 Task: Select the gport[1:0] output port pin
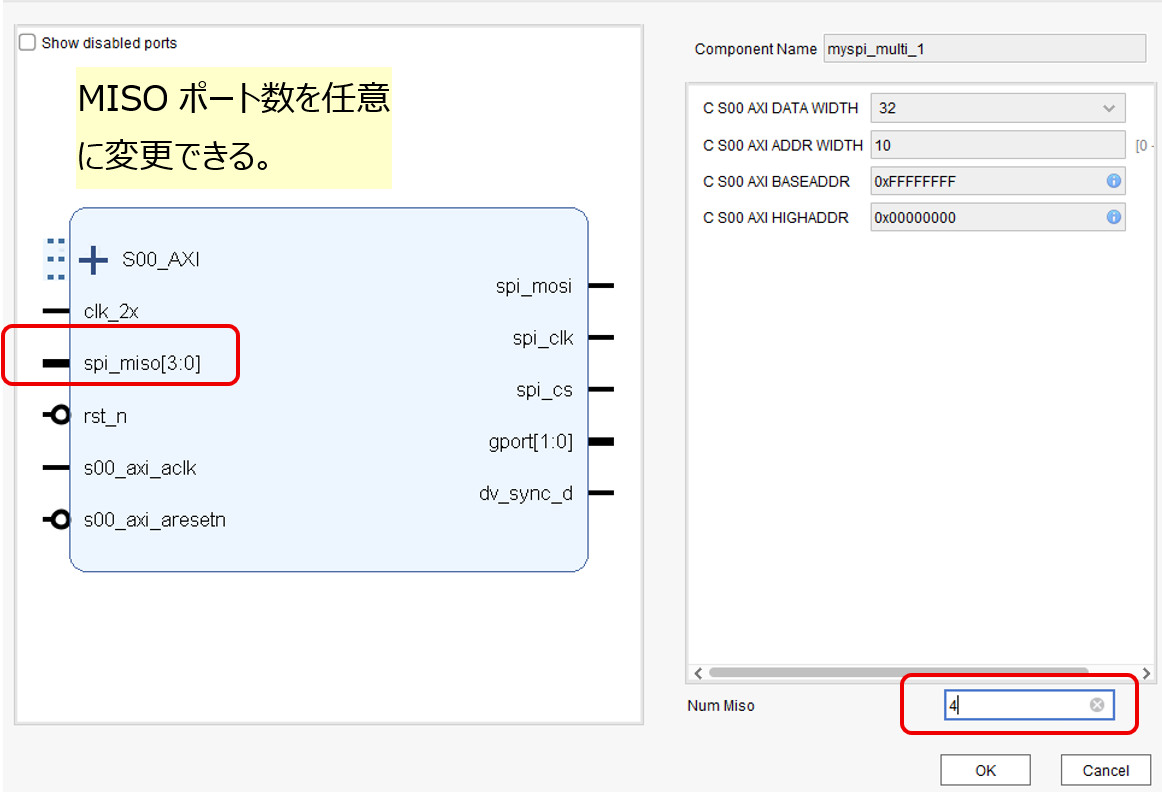pos(601,441)
